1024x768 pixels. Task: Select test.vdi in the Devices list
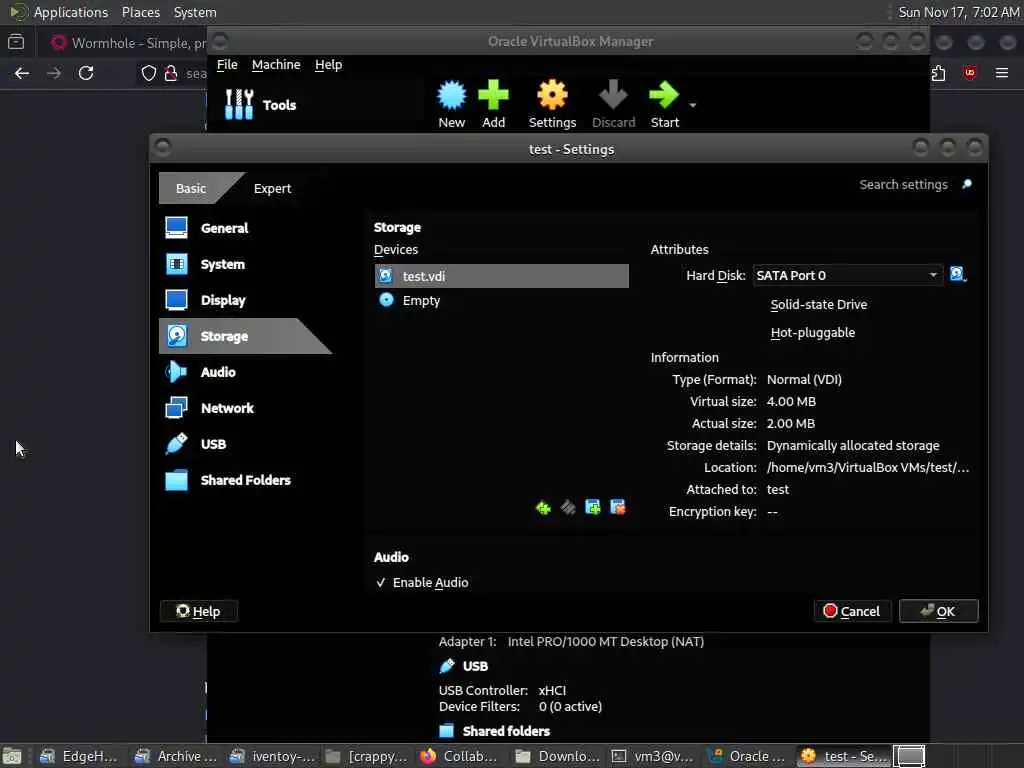pyautogui.click(x=502, y=276)
